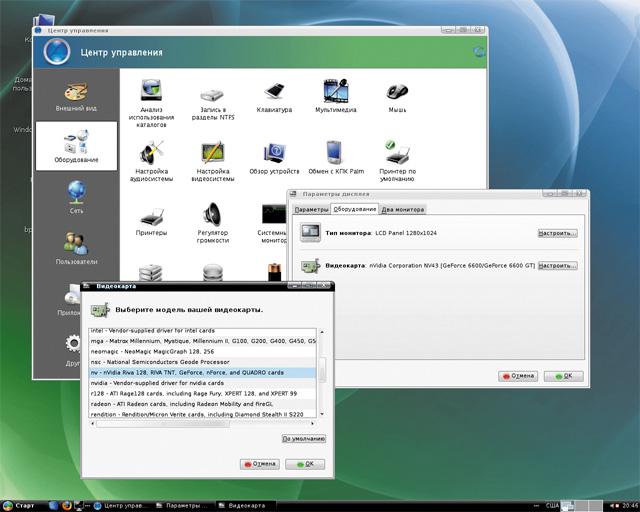Select Внешний вид category in sidebar

[x=76, y=96]
